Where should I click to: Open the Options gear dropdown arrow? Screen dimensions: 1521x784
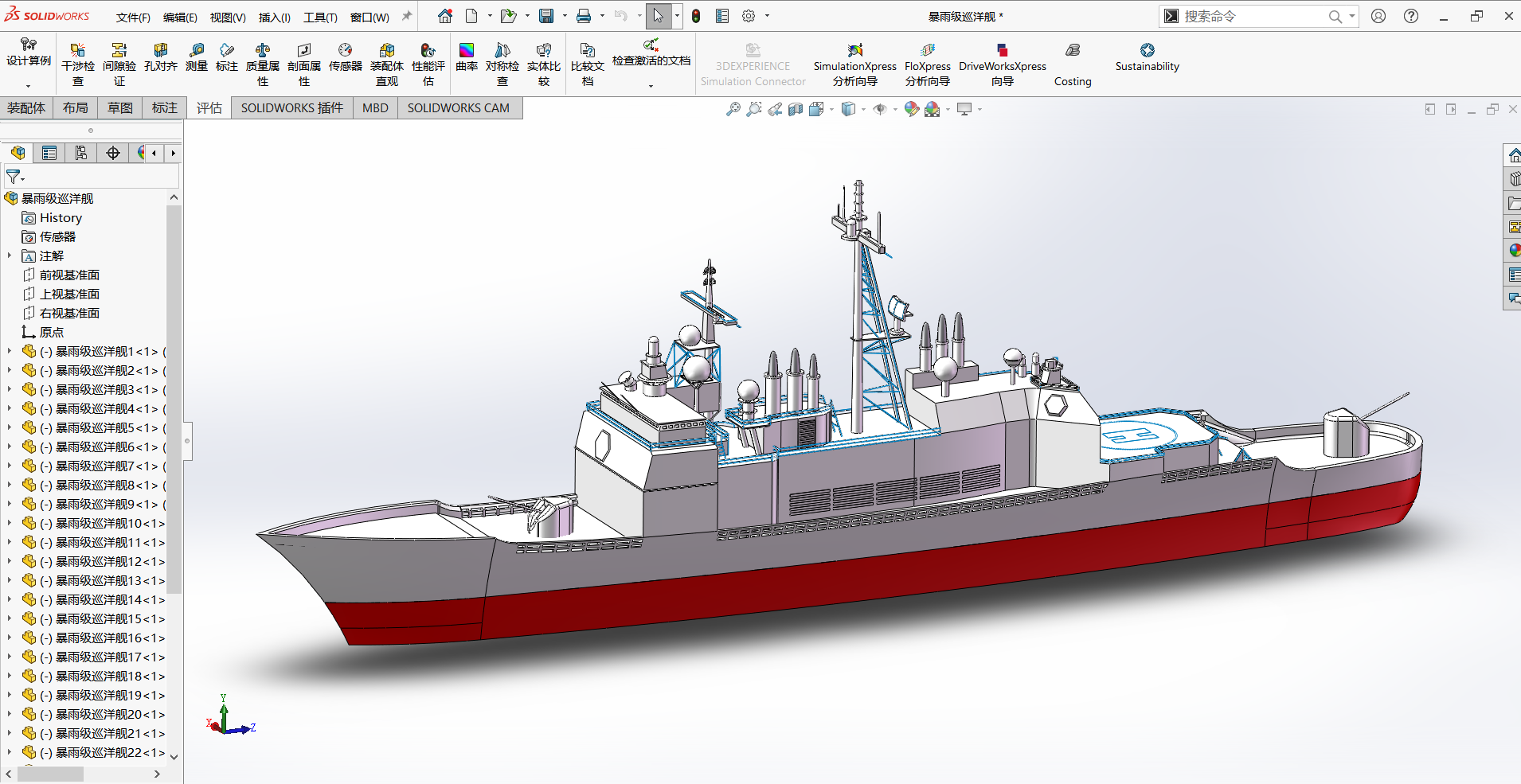point(767,16)
